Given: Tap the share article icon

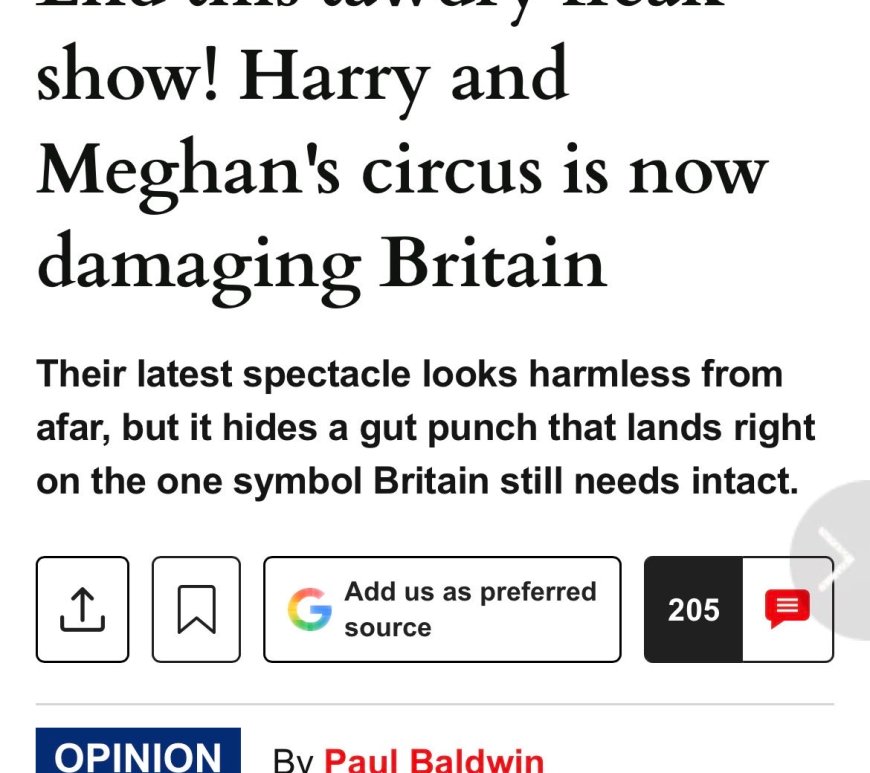Looking at the screenshot, I should point(82,609).
